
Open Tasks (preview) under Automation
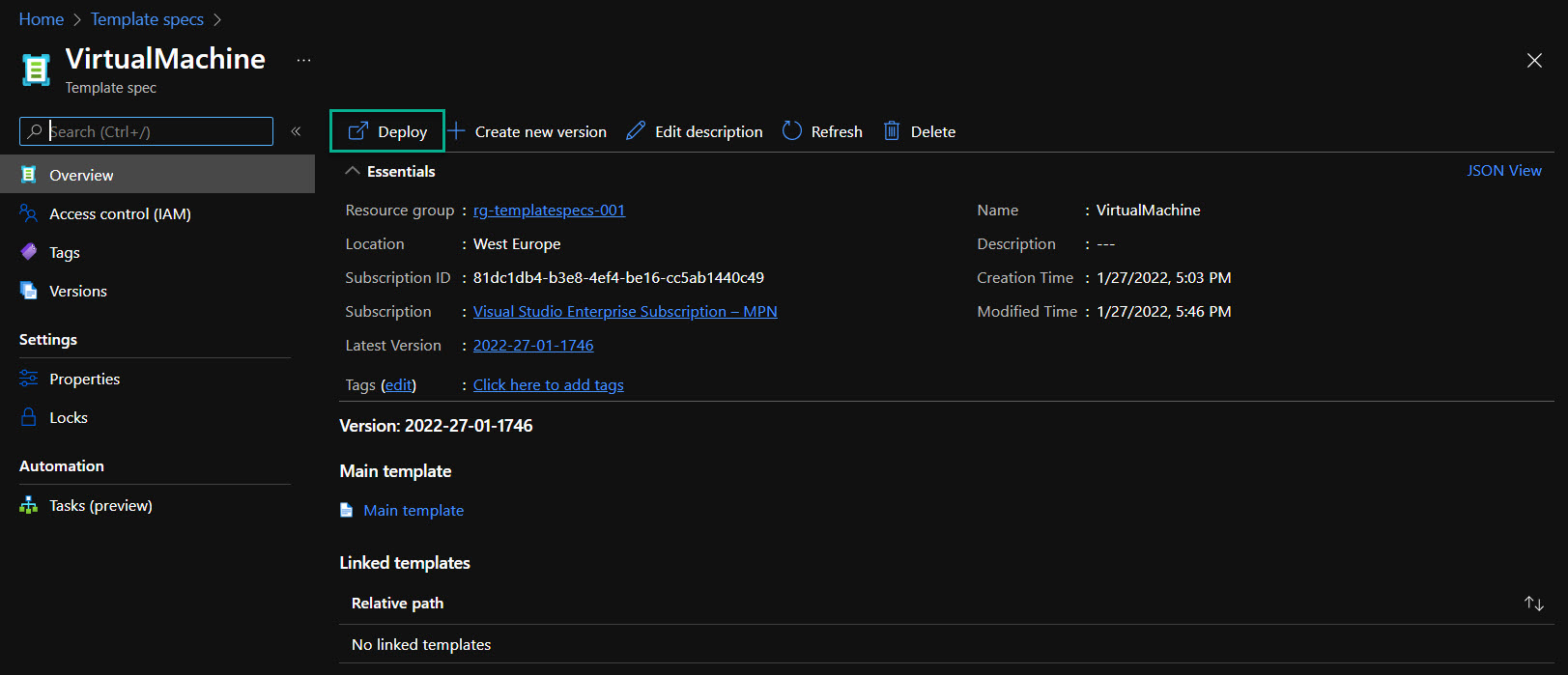pos(100,505)
